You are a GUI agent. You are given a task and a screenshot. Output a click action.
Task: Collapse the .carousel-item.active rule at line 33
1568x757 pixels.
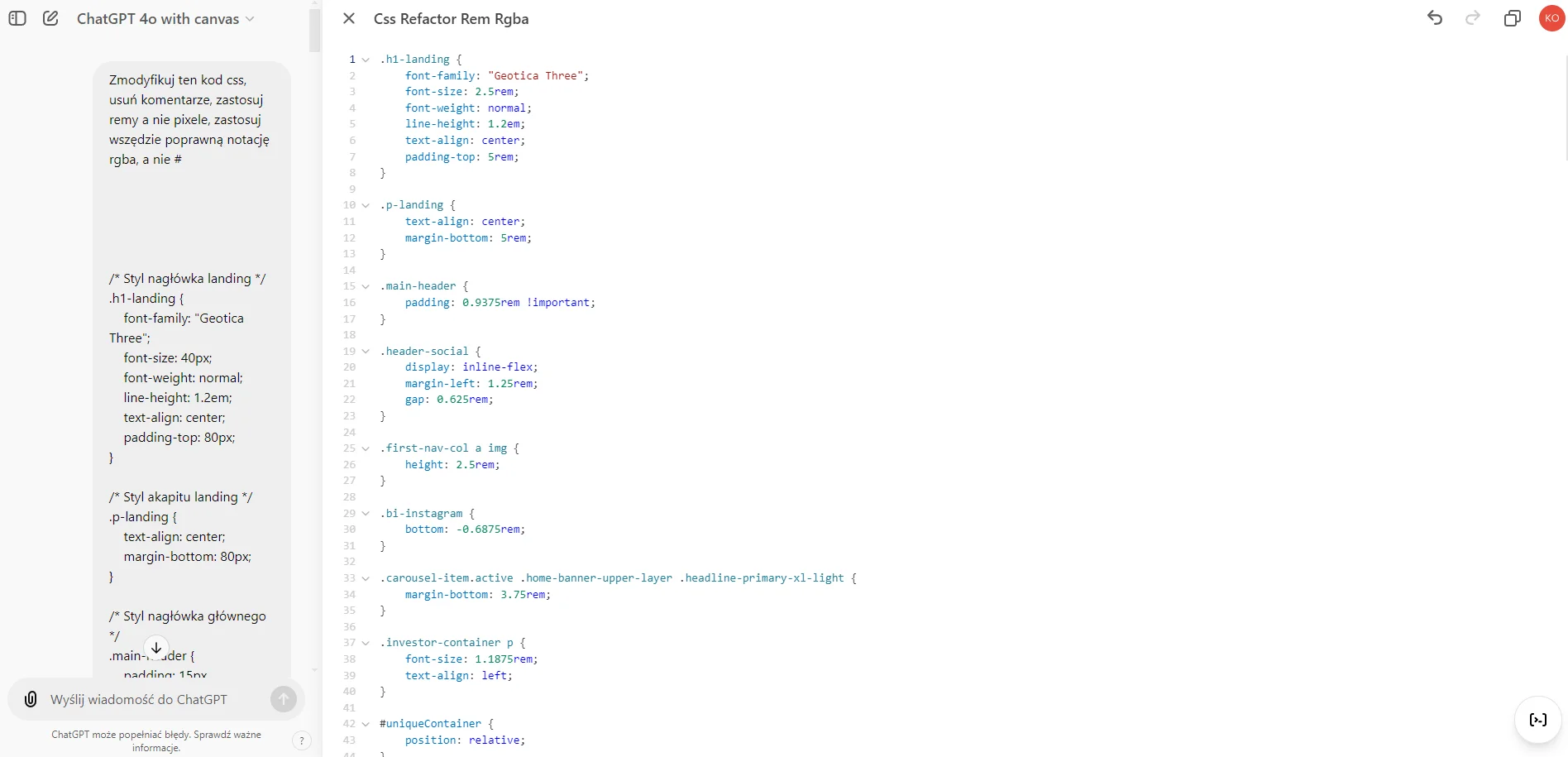(366, 578)
